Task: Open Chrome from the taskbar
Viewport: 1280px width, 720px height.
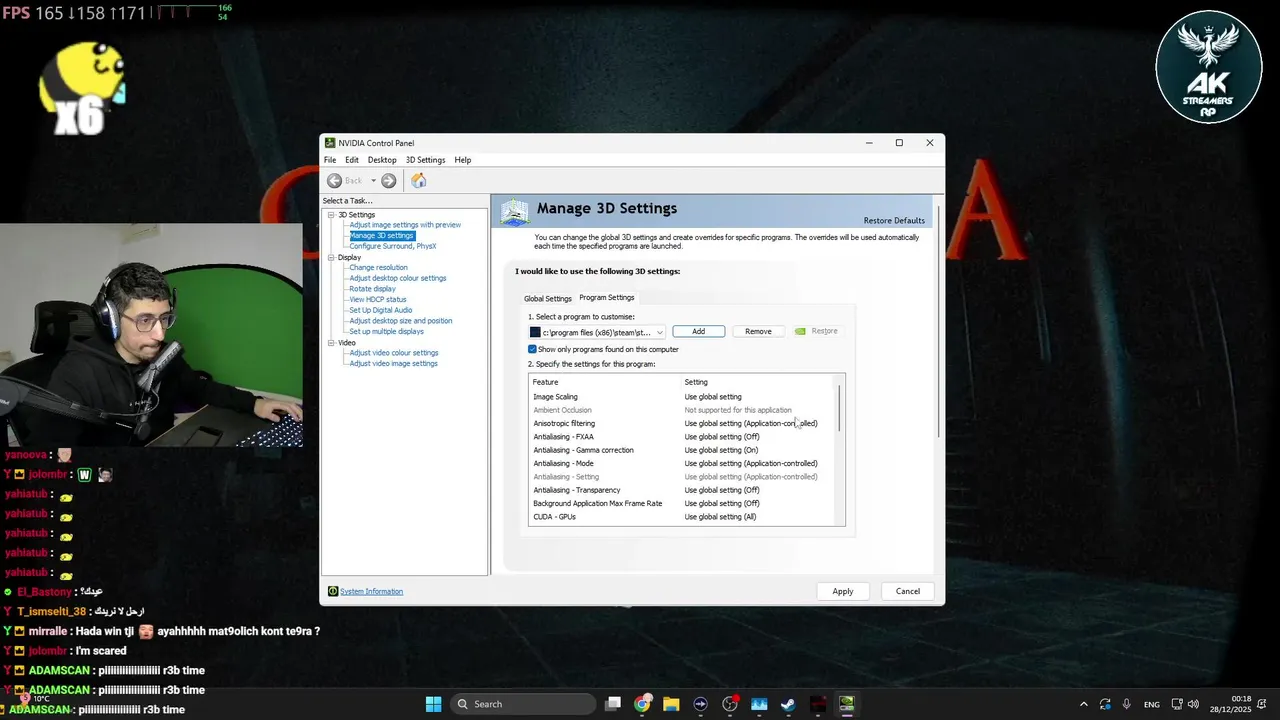Action: [x=642, y=704]
